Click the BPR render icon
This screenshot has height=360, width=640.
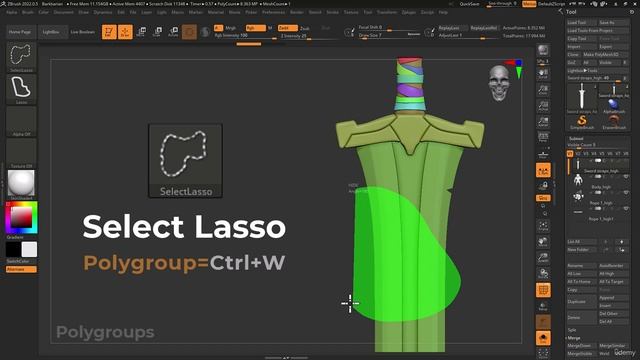pos(543,50)
